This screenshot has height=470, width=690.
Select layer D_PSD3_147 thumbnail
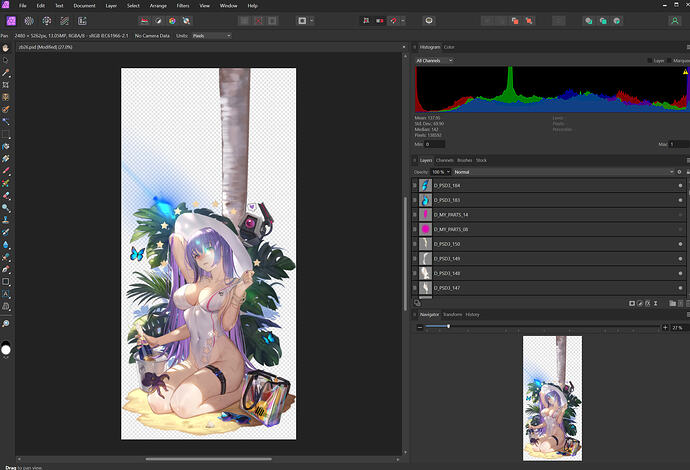pos(425,288)
